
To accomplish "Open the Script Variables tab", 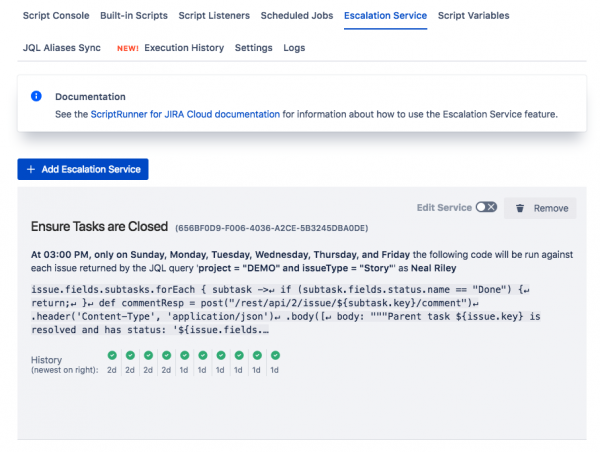I will pos(473,16).
